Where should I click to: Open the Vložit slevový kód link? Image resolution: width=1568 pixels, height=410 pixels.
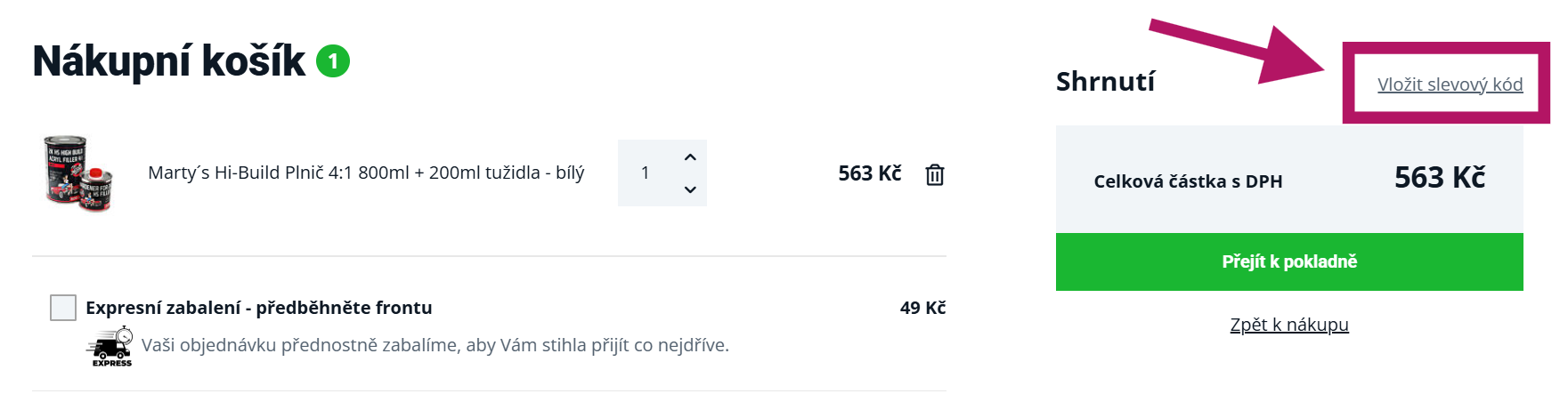1450,84
